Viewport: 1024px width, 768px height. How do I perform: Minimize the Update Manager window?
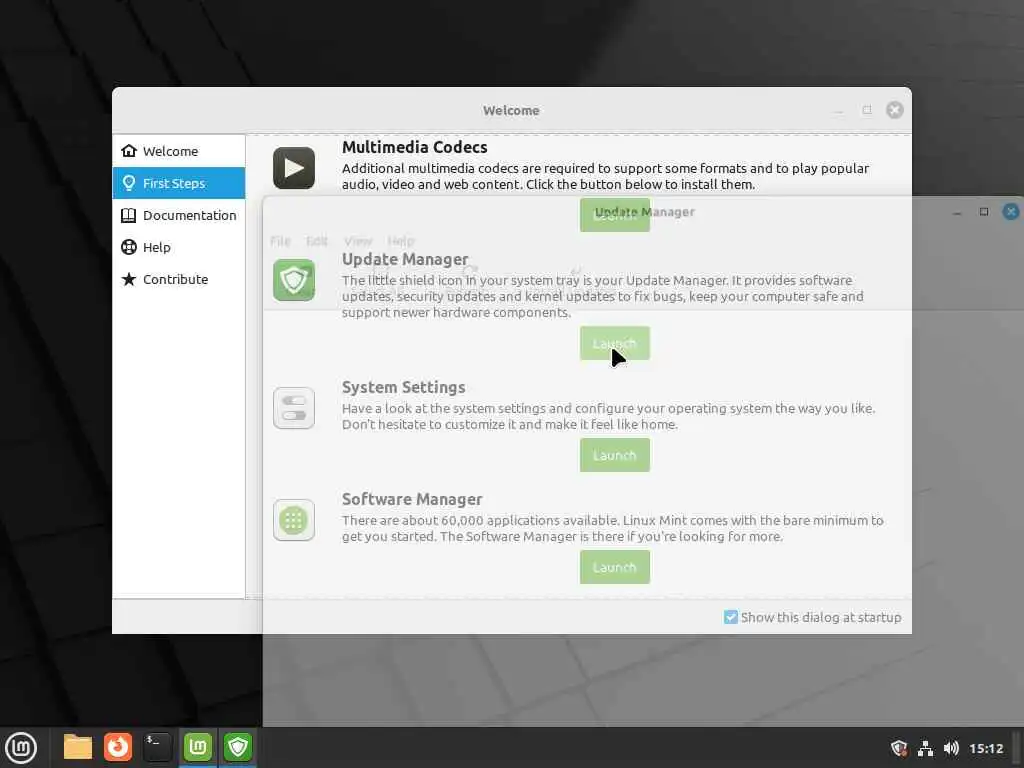[957, 212]
